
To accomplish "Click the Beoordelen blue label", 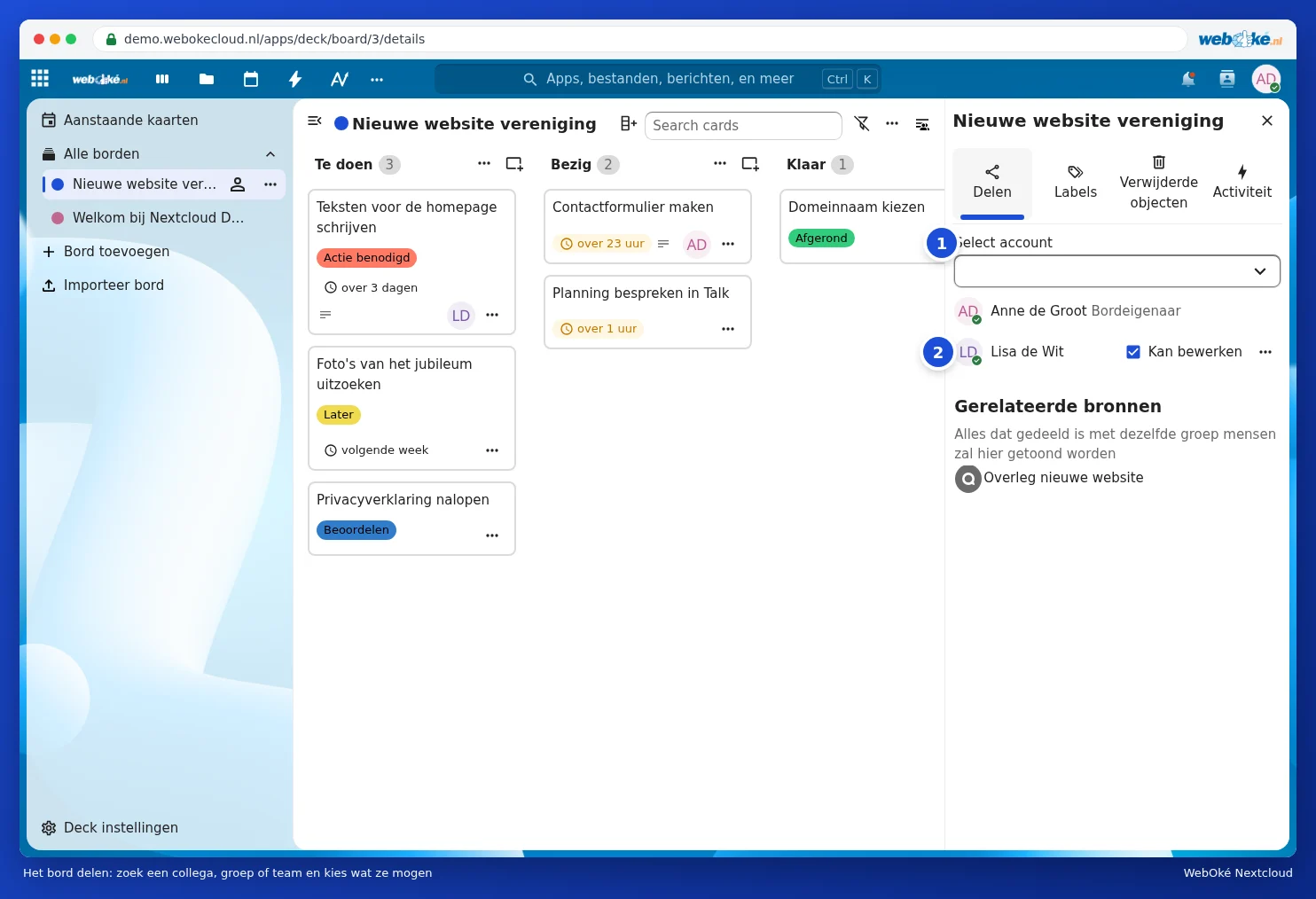I will pos(356,530).
